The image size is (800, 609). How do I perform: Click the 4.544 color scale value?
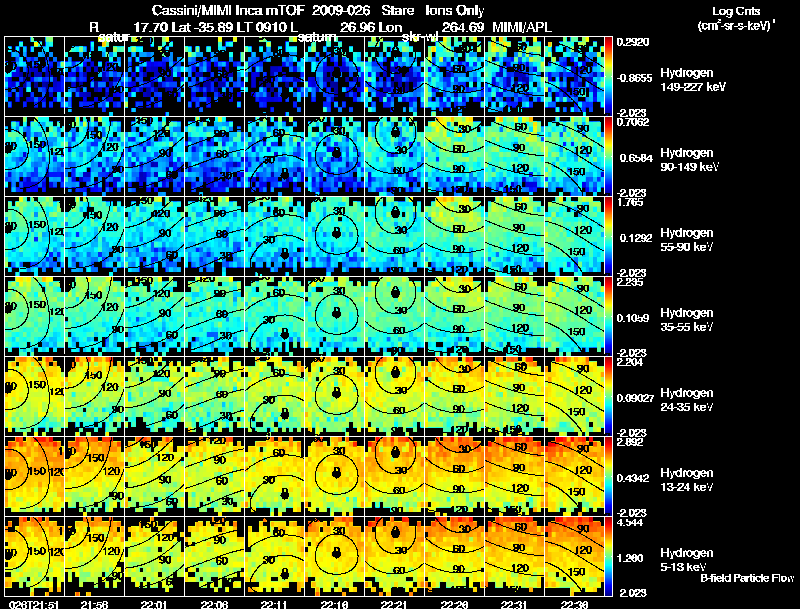point(630,522)
